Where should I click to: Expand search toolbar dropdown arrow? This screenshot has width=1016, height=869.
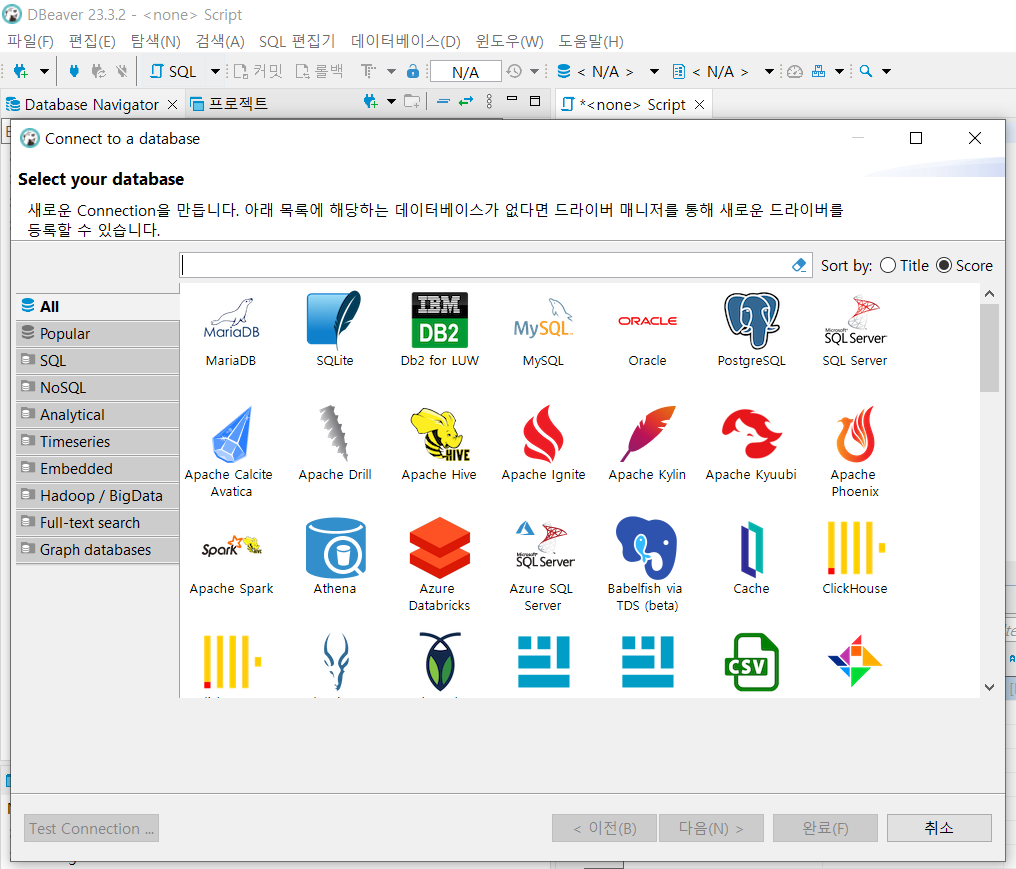point(886,71)
